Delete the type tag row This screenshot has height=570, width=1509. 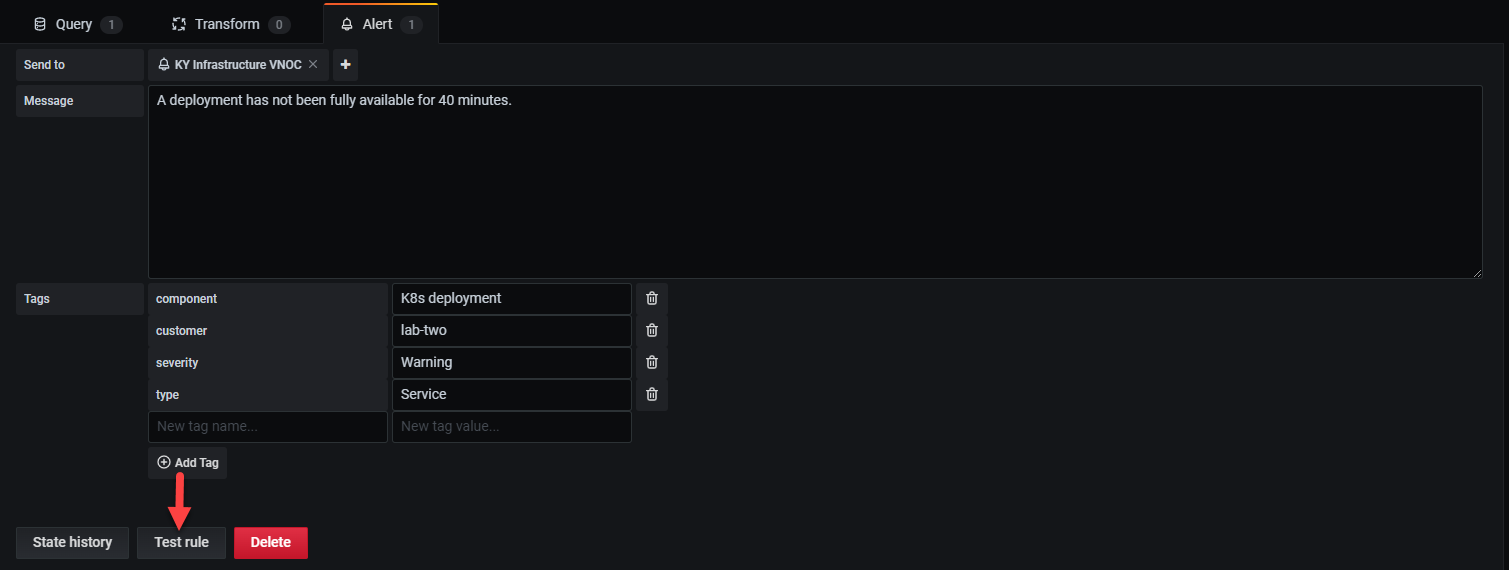pos(652,395)
